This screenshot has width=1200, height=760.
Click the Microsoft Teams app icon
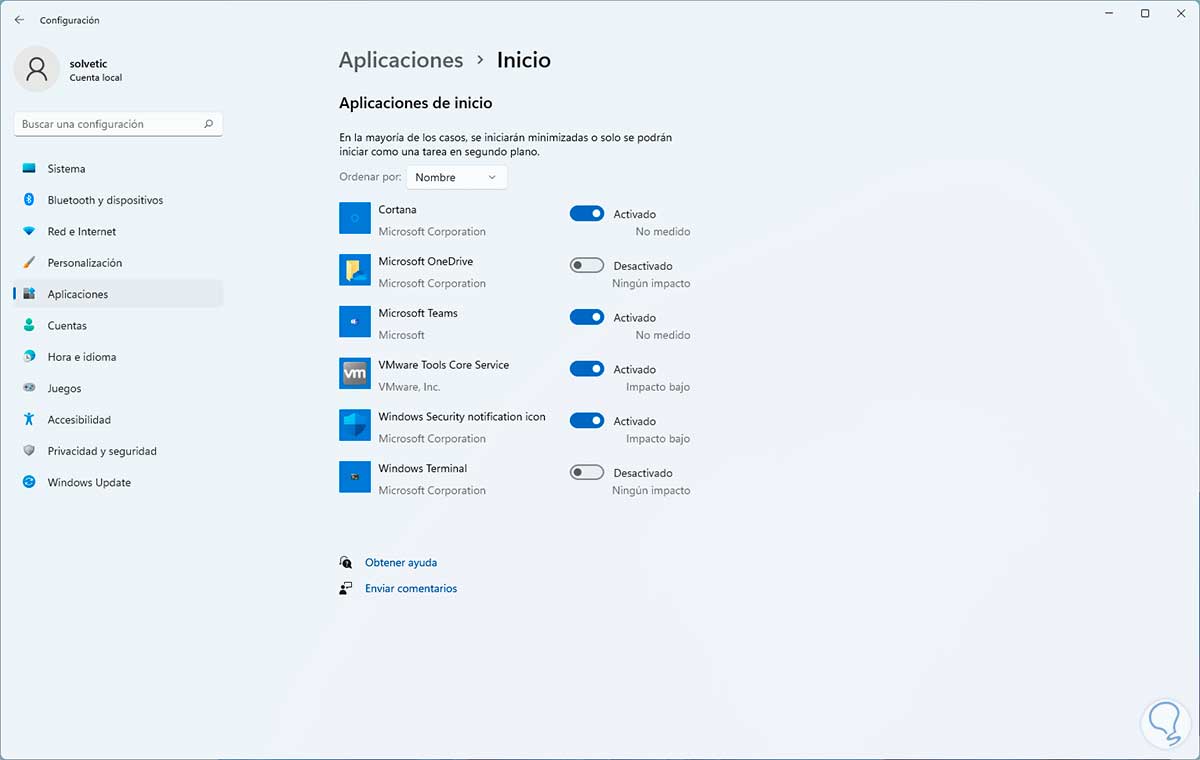click(x=355, y=322)
